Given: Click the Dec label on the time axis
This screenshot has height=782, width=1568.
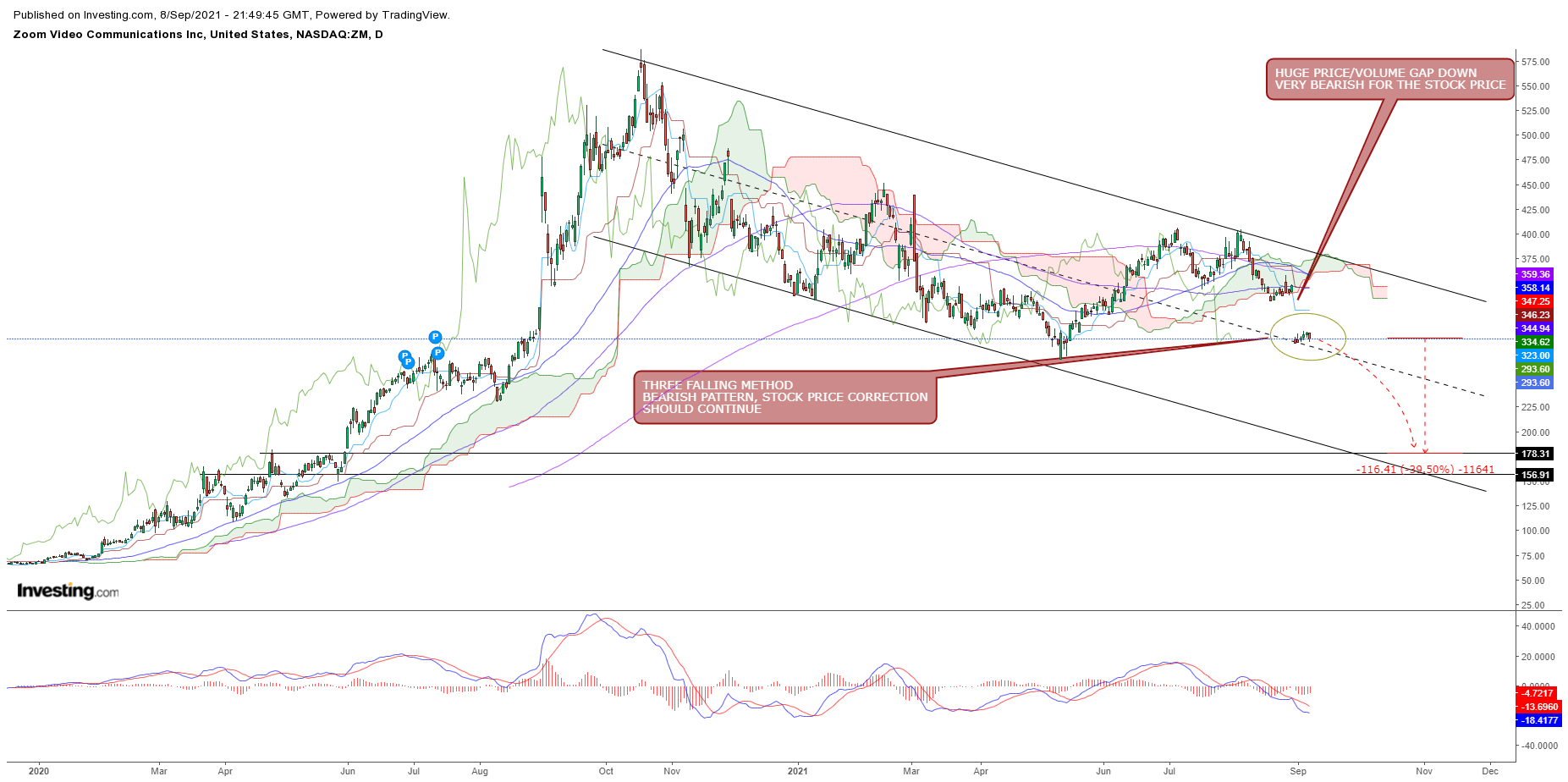Looking at the screenshot, I should [1490, 771].
